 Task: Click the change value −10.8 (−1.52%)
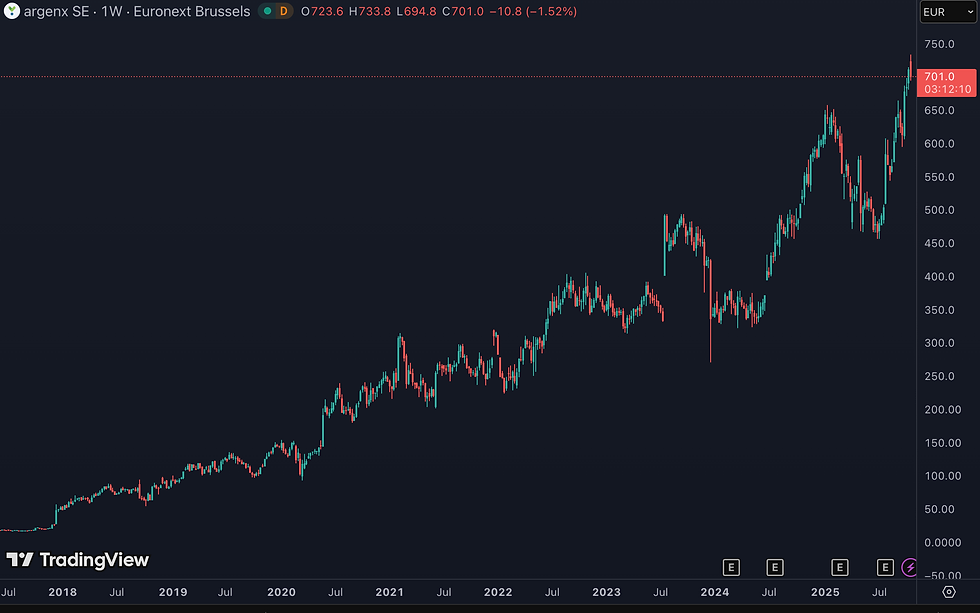[x=533, y=11]
